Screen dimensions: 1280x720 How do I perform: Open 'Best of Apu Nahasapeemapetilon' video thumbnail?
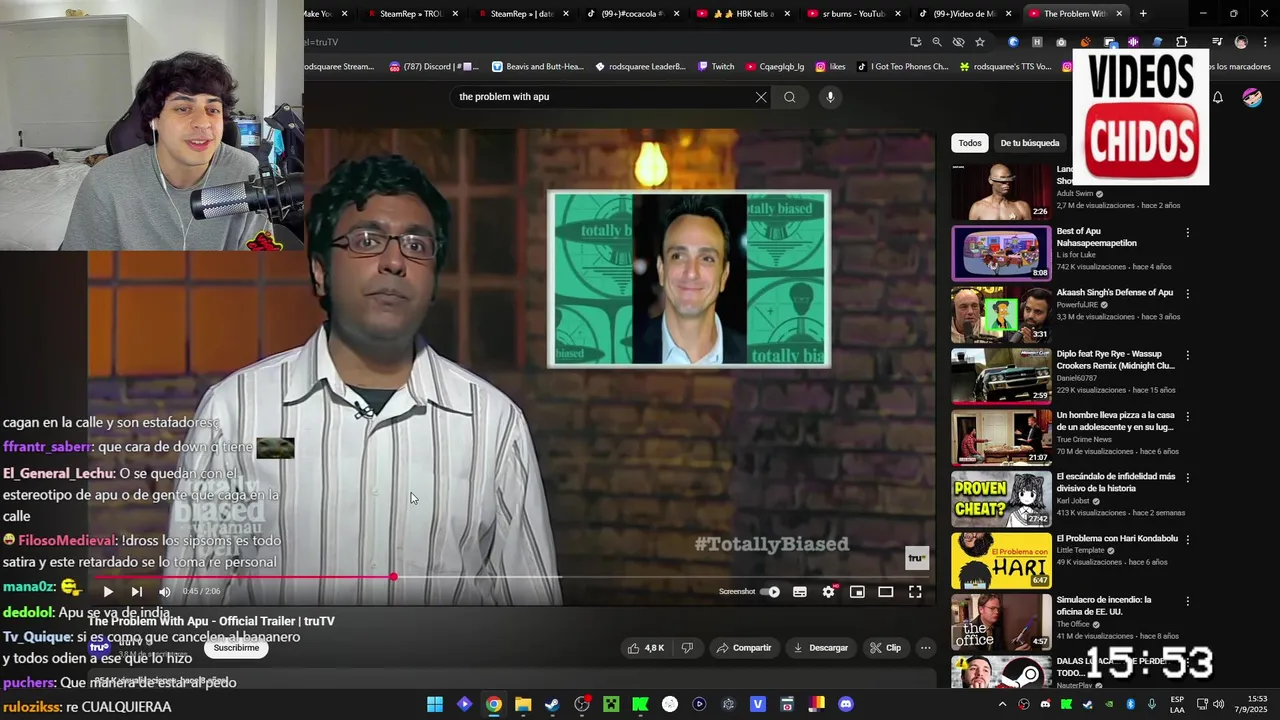tap(1001, 253)
